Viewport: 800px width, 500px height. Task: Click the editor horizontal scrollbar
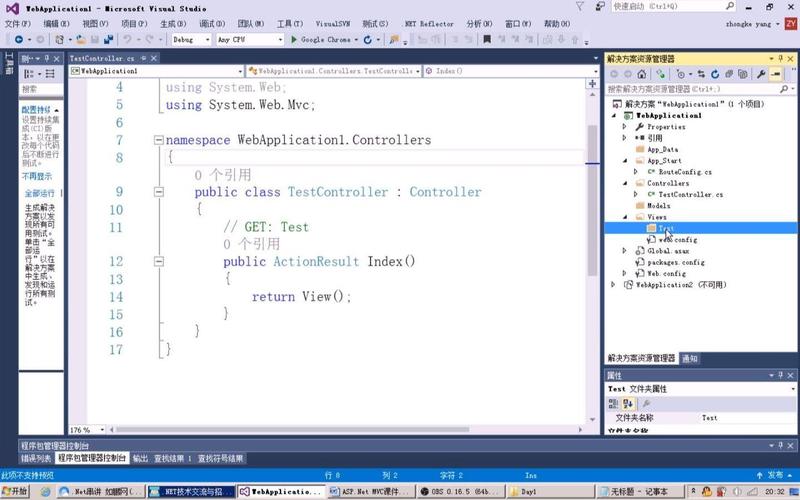(292, 430)
